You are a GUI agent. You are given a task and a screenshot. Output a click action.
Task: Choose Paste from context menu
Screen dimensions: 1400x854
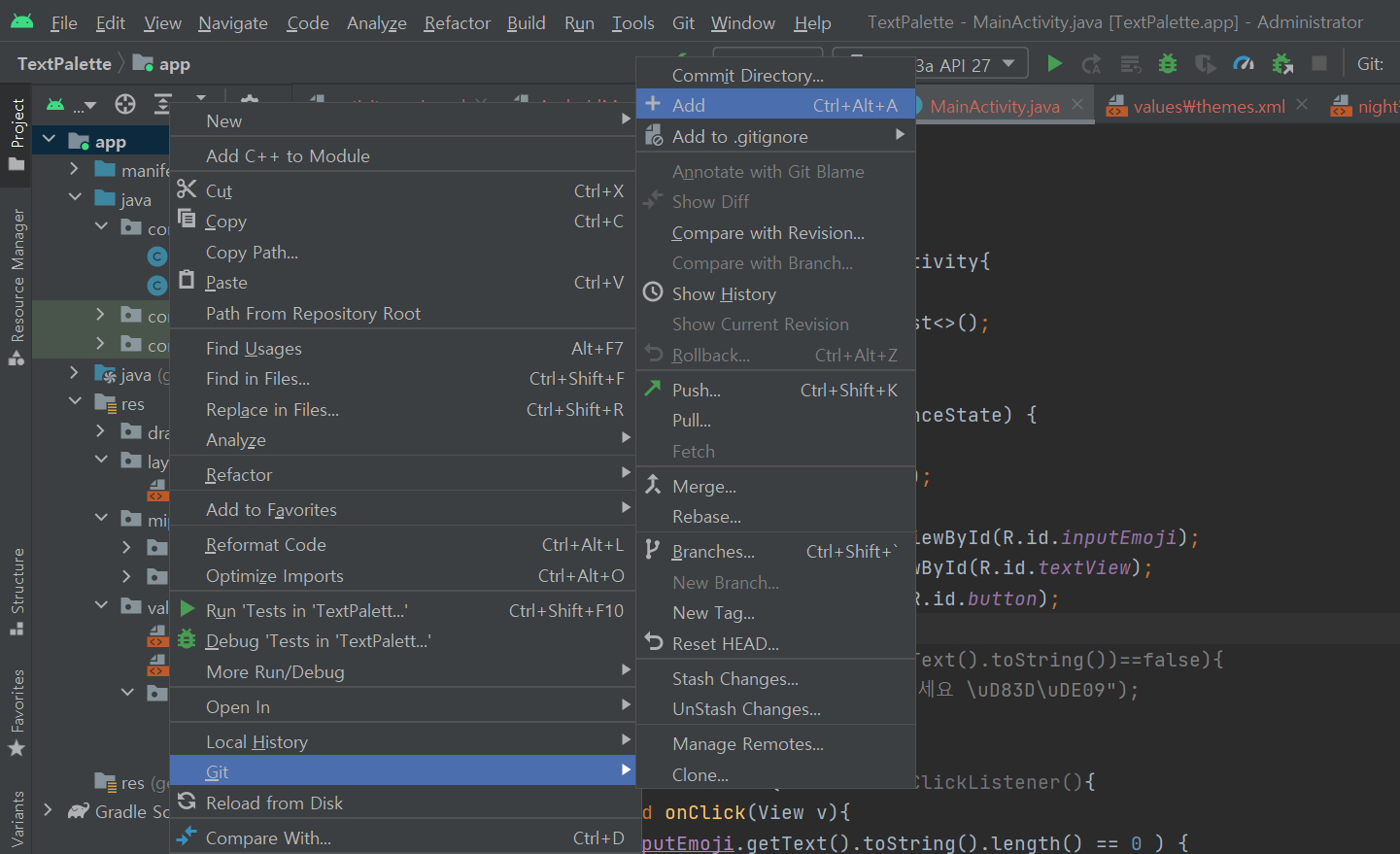[x=402, y=282]
